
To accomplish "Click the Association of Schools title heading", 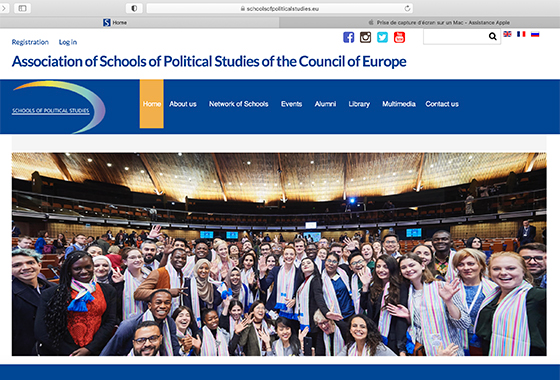I will point(209,61).
